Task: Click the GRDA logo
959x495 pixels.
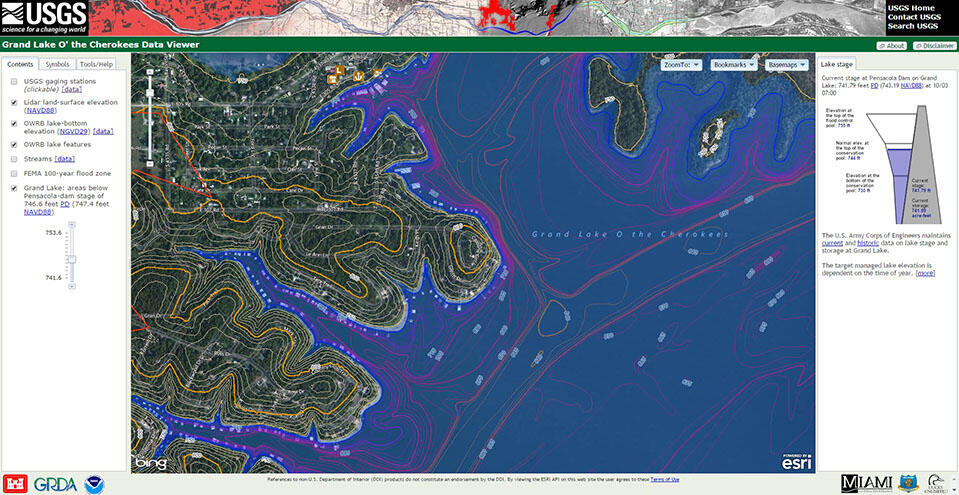Action: pos(55,484)
